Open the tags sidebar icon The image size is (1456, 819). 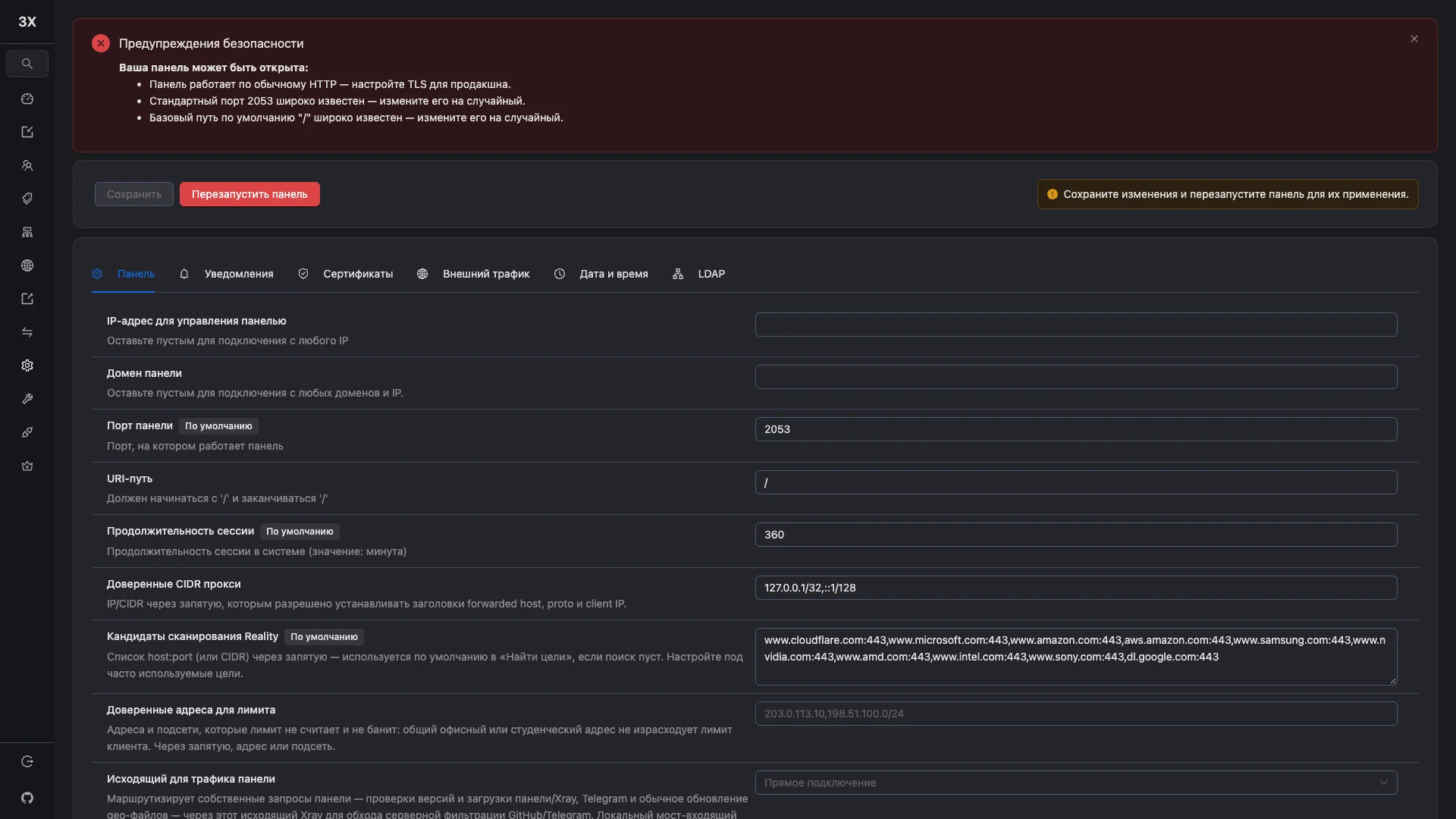(x=27, y=199)
